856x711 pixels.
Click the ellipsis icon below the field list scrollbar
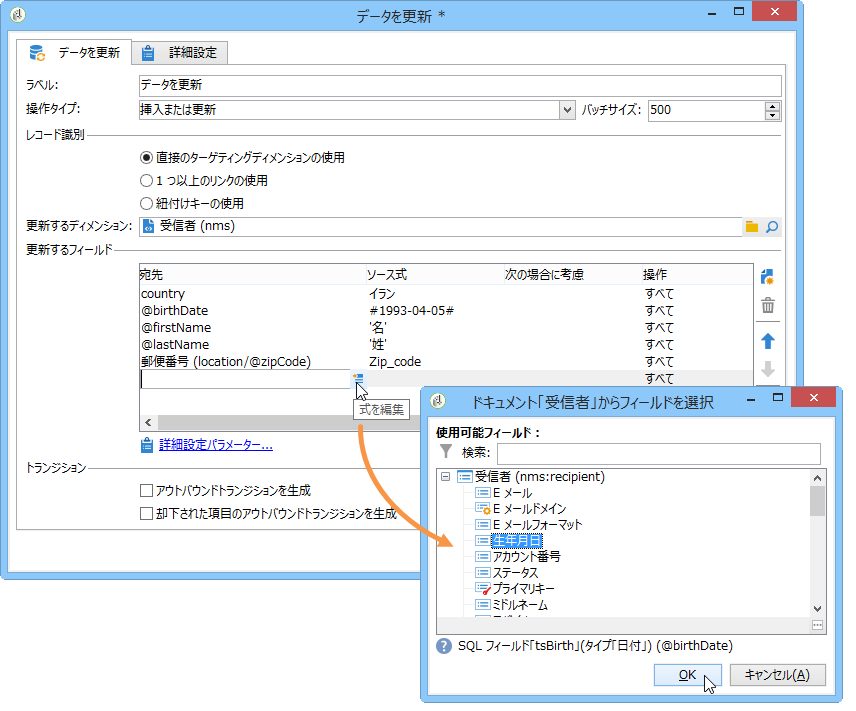[x=817, y=625]
